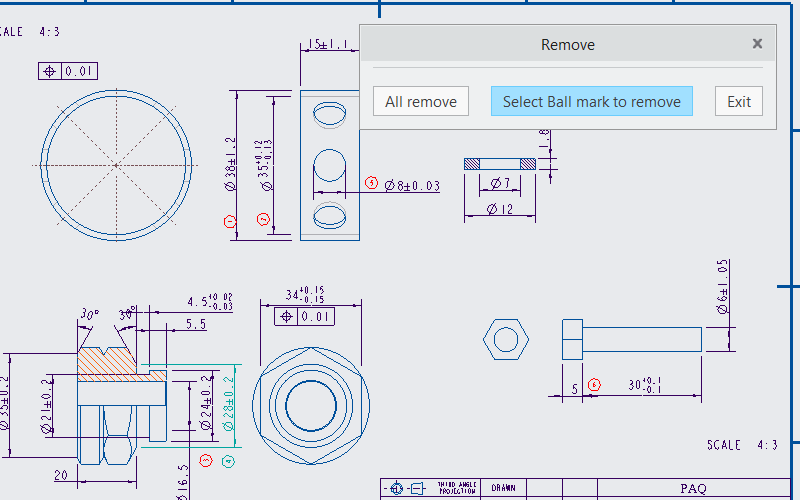
Task: Select green ball mark below Ø28±0.2 dimension
Action: point(228,461)
